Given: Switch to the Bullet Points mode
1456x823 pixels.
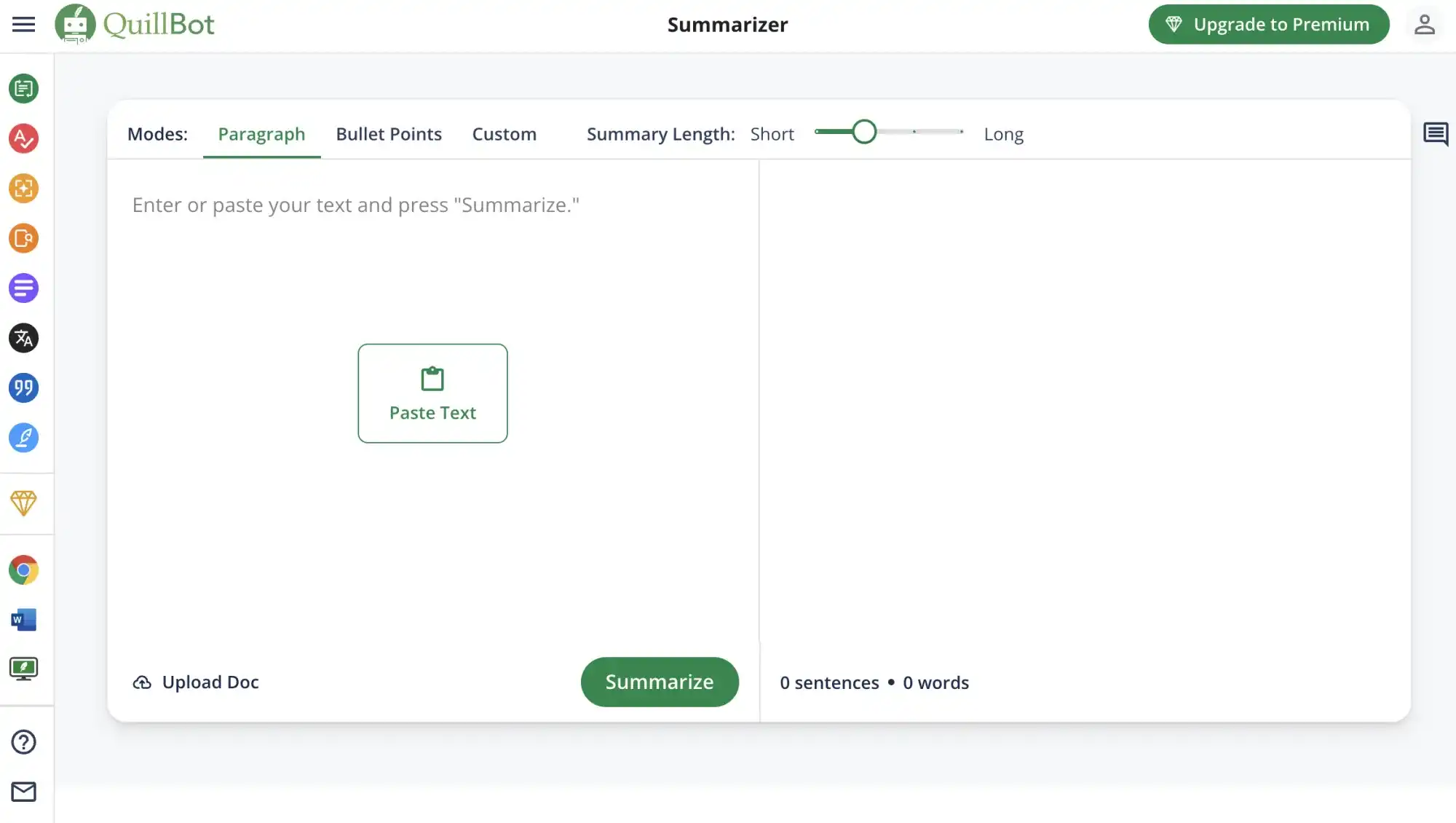Looking at the screenshot, I should click(389, 134).
